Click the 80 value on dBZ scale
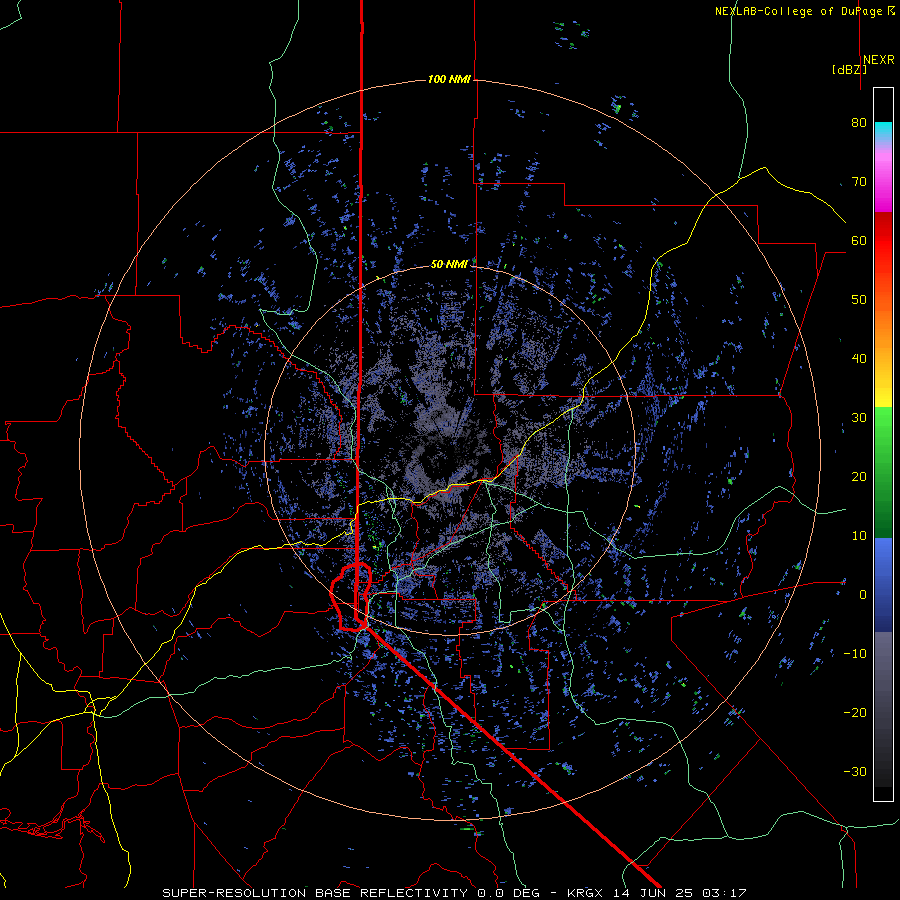The image size is (900, 900). pyautogui.click(x=859, y=122)
